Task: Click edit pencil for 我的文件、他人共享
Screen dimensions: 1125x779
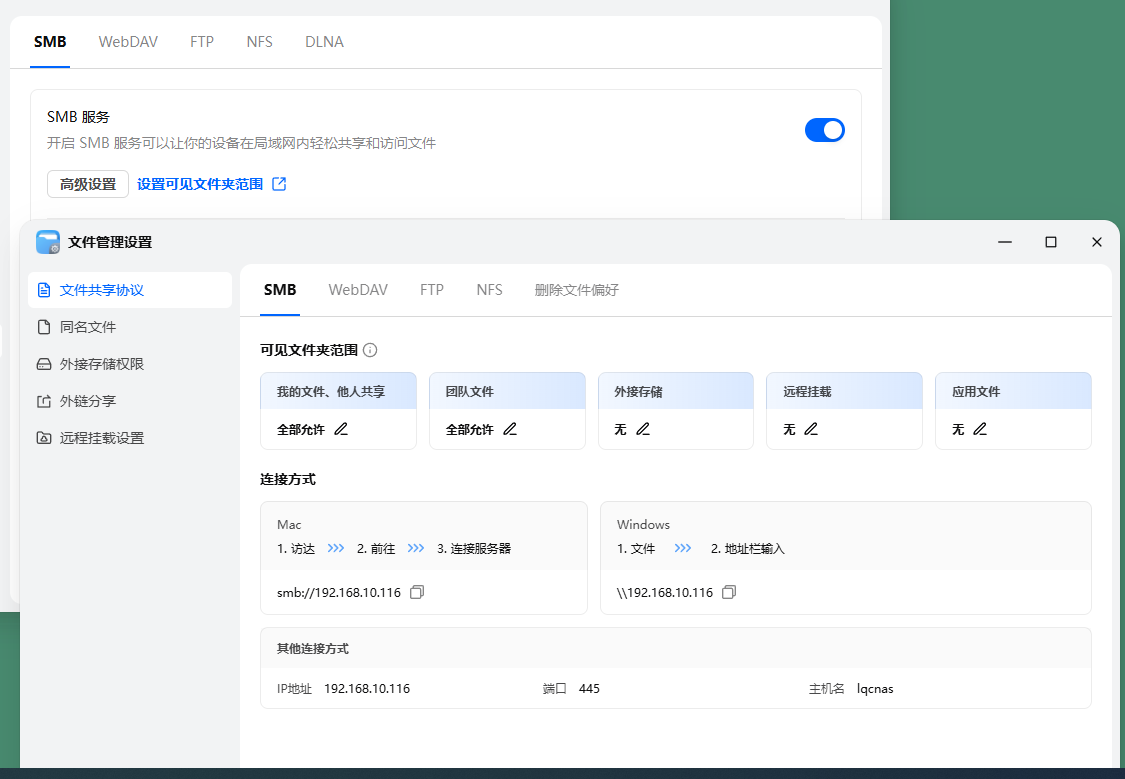Action: 341,429
